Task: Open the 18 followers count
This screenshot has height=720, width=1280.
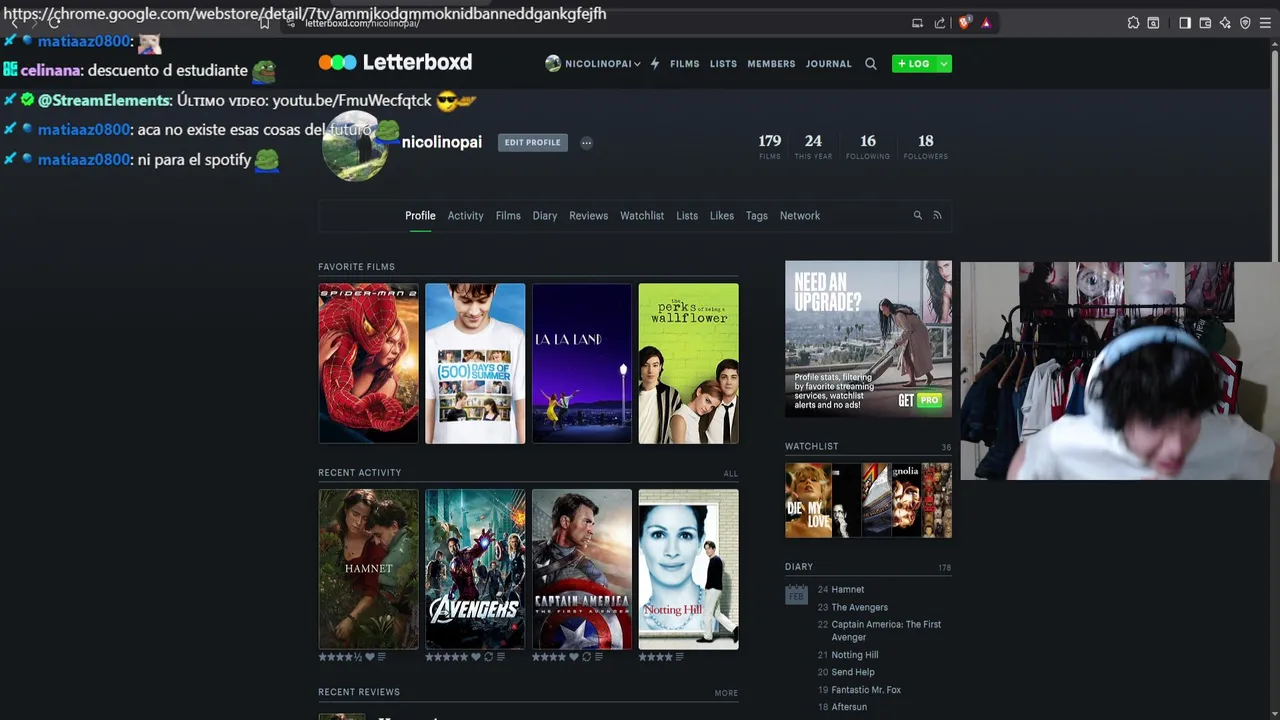Action: tap(925, 145)
